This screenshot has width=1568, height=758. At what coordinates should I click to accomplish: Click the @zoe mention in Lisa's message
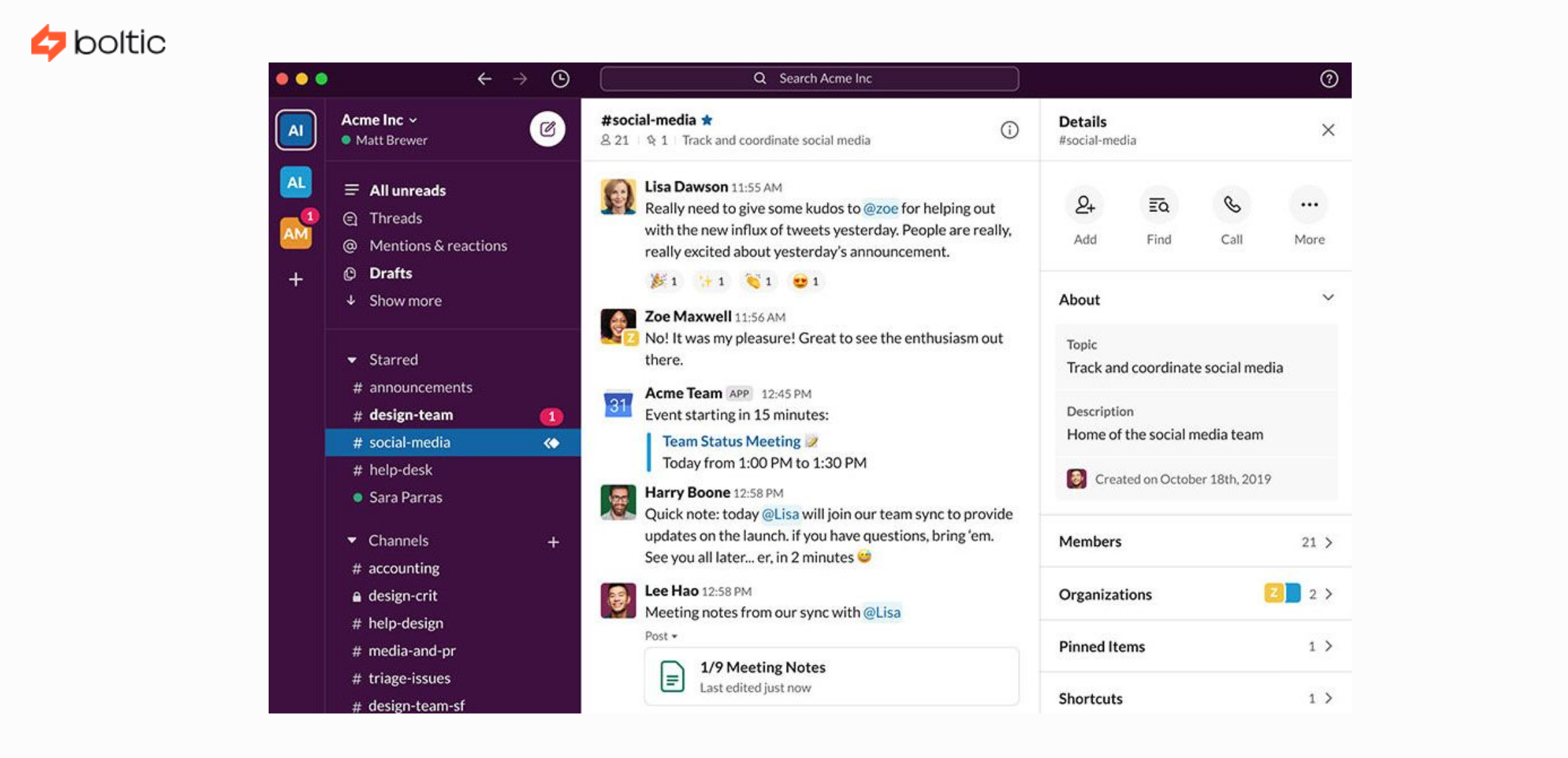click(x=881, y=208)
